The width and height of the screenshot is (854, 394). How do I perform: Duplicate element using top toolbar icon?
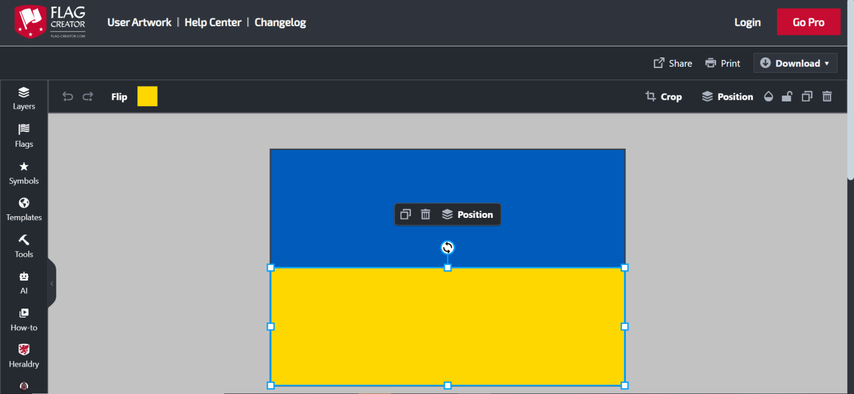coord(807,96)
